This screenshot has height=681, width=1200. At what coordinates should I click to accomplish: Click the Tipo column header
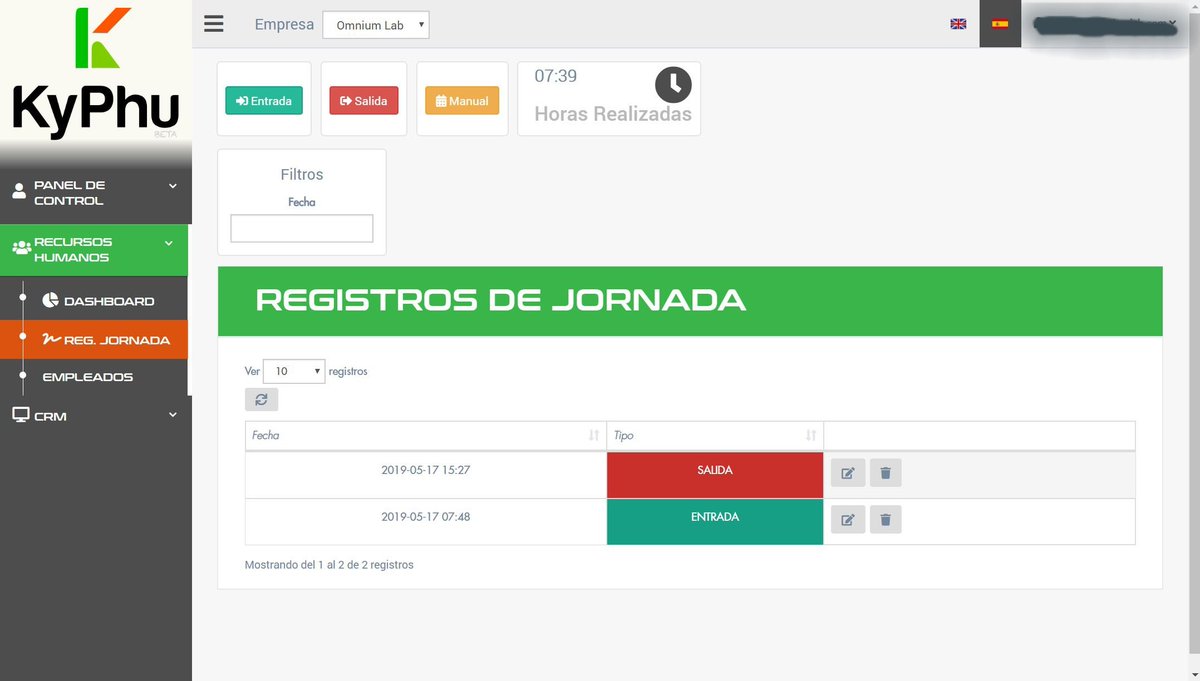point(715,435)
